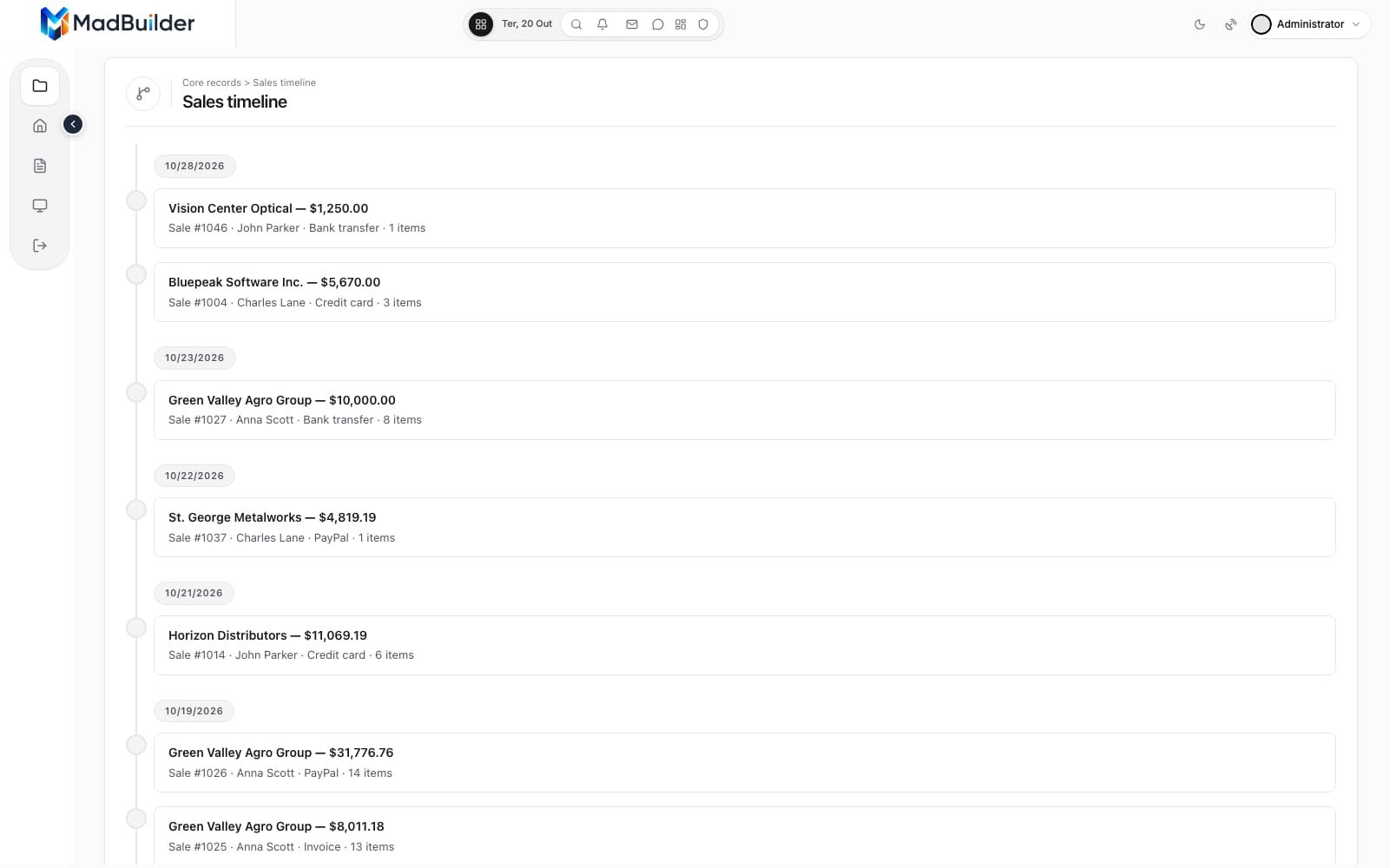This screenshot has width=1389, height=868.
Task: Select the 10/23/2026 date badge
Action: point(194,358)
